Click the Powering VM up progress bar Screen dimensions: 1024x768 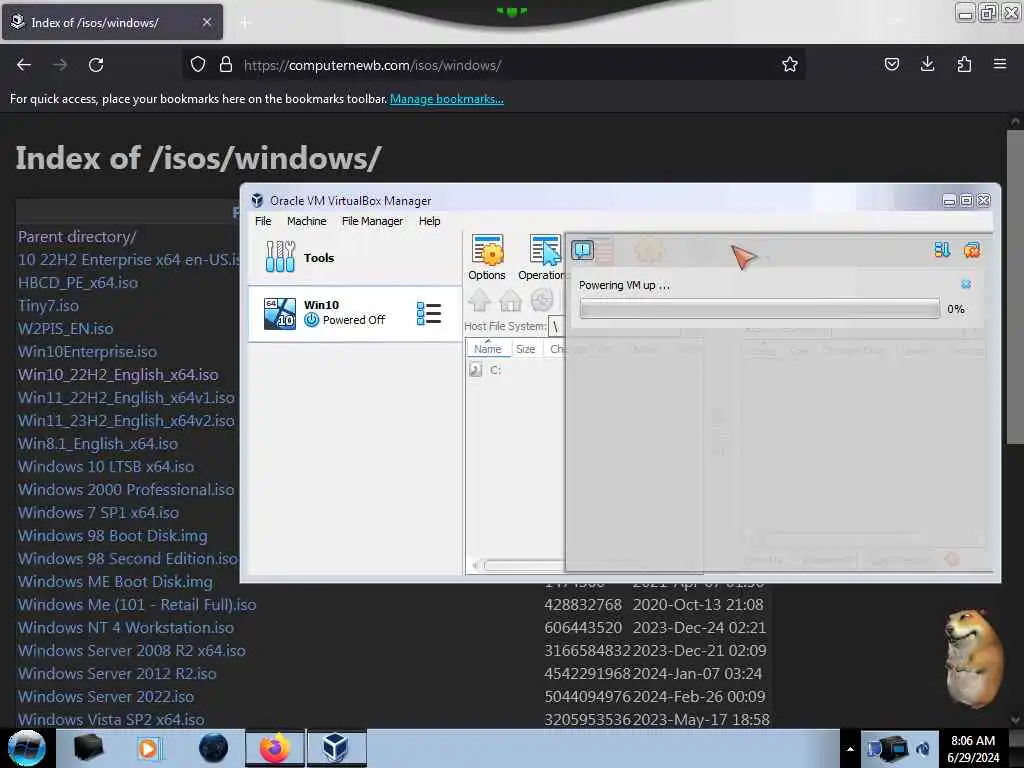760,309
